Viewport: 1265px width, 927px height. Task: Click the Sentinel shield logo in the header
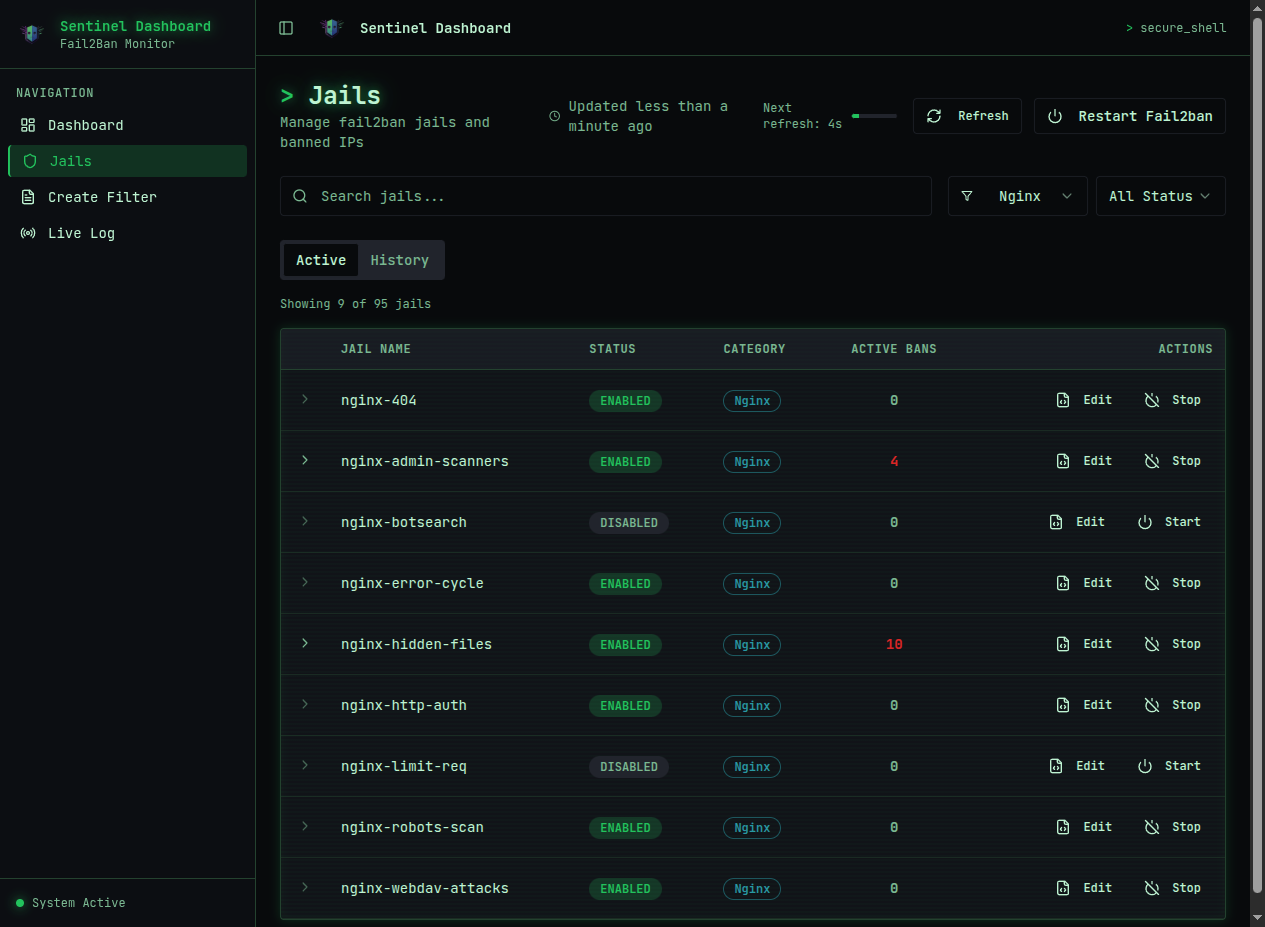332,28
